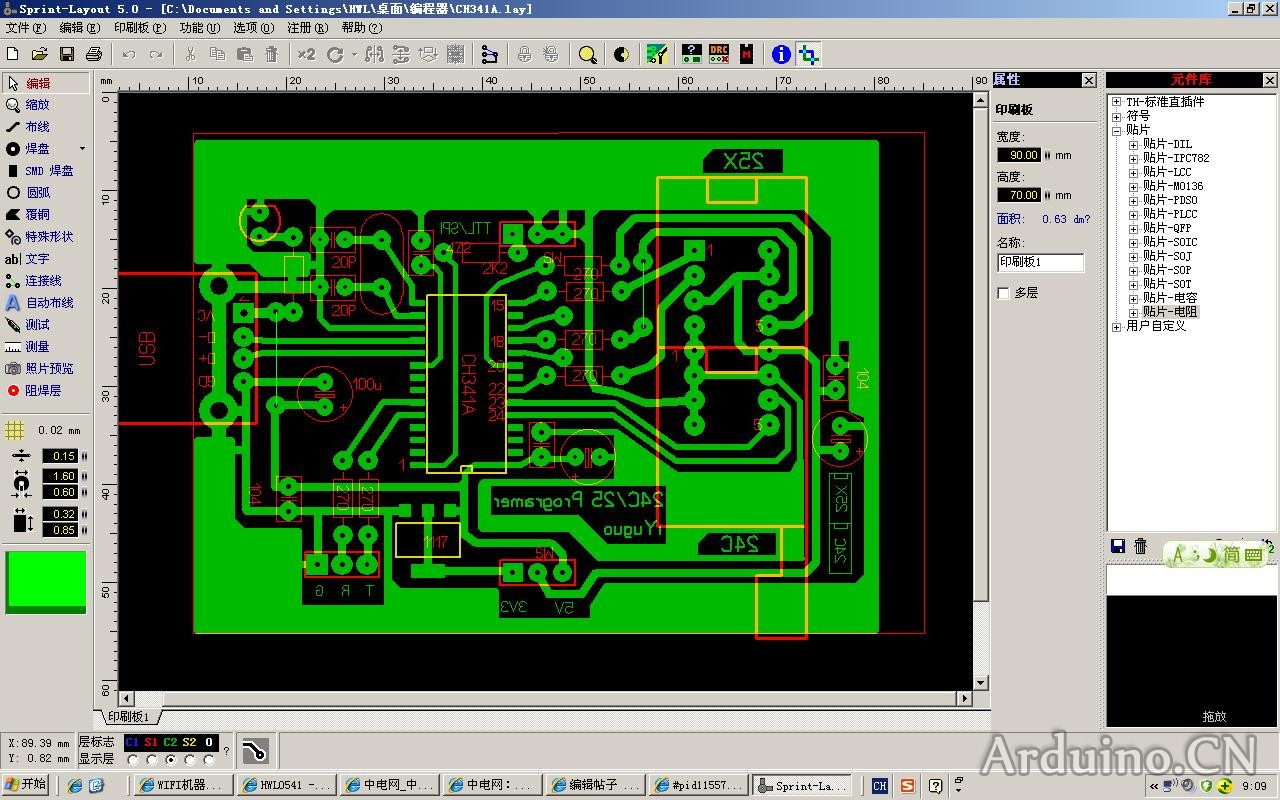Screen dimensions: 1280x800
Task: Open the 文件 menu
Action: [x=25, y=28]
